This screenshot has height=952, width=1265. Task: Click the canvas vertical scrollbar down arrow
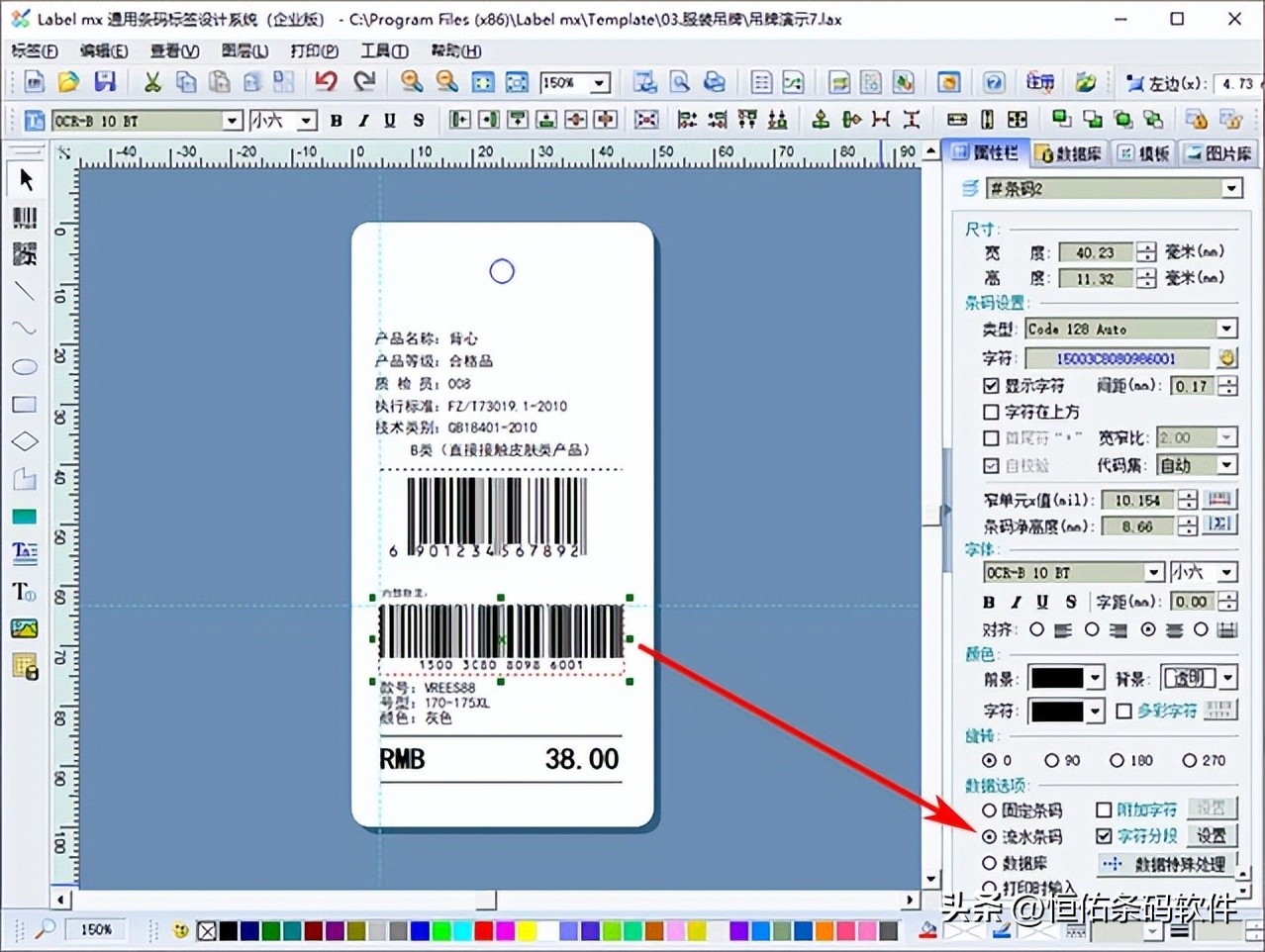(x=930, y=878)
